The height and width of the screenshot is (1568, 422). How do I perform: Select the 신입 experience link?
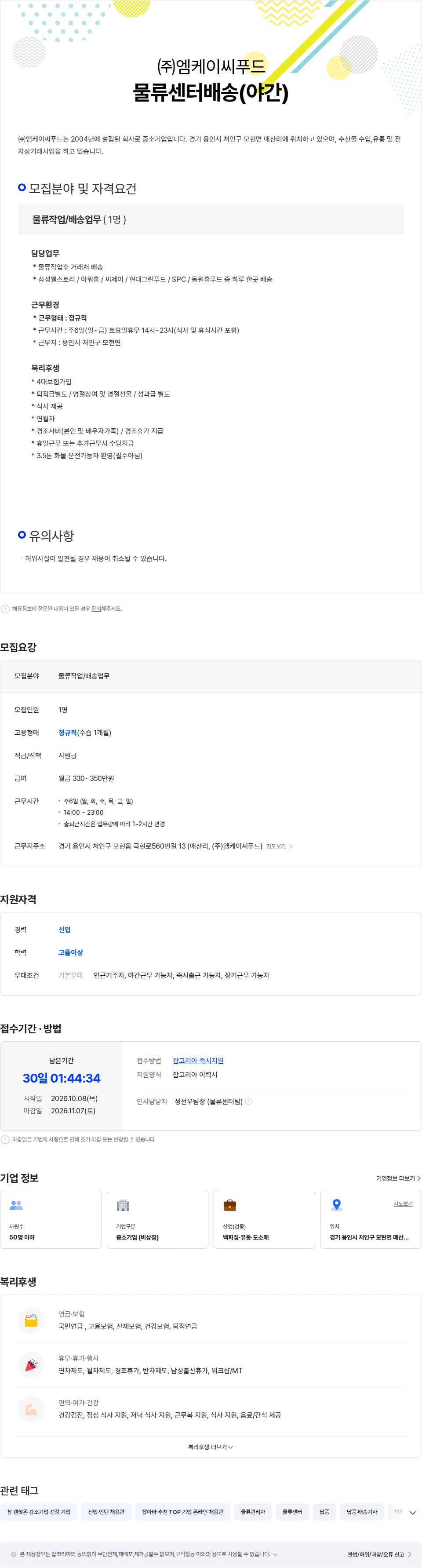coord(65,930)
